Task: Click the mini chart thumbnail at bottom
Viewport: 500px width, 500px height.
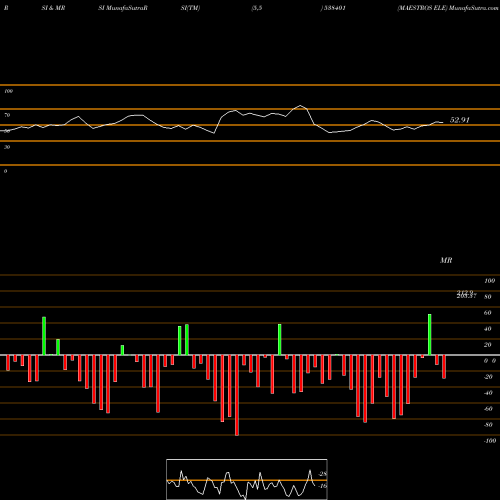Action: [x=247, y=479]
